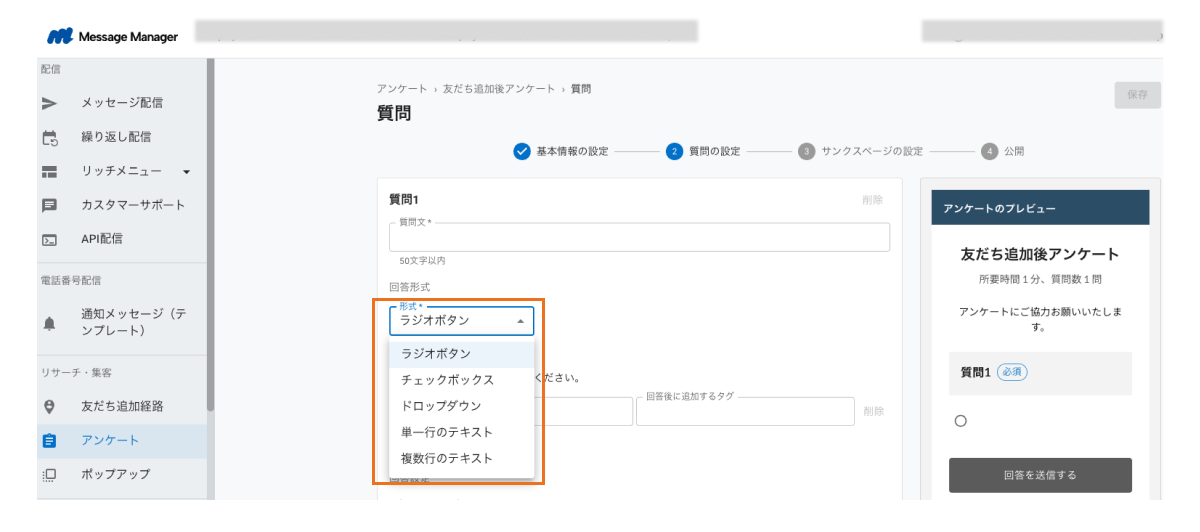Choose ラジオボタン from dropdown list
Screen dimensions: 1200x532
461,354
